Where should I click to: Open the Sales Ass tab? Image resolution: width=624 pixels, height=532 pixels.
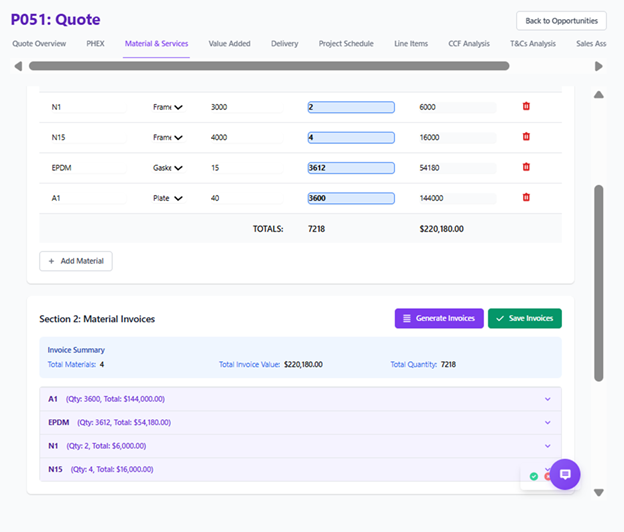(591, 44)
